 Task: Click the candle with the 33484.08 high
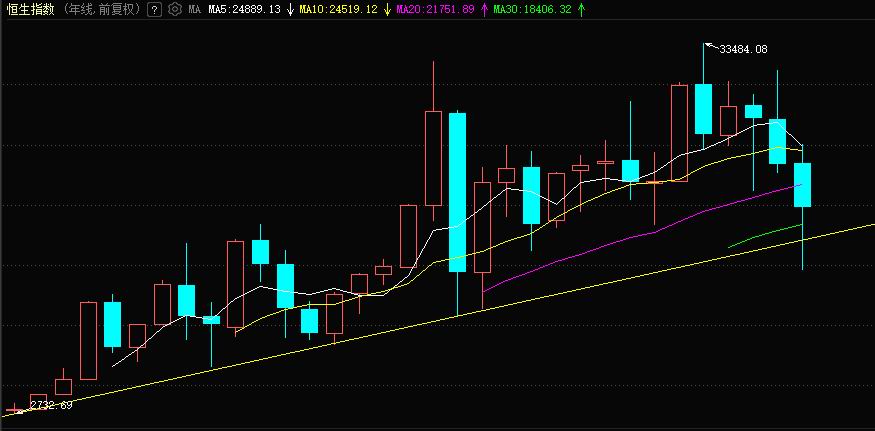click(703, 109)
